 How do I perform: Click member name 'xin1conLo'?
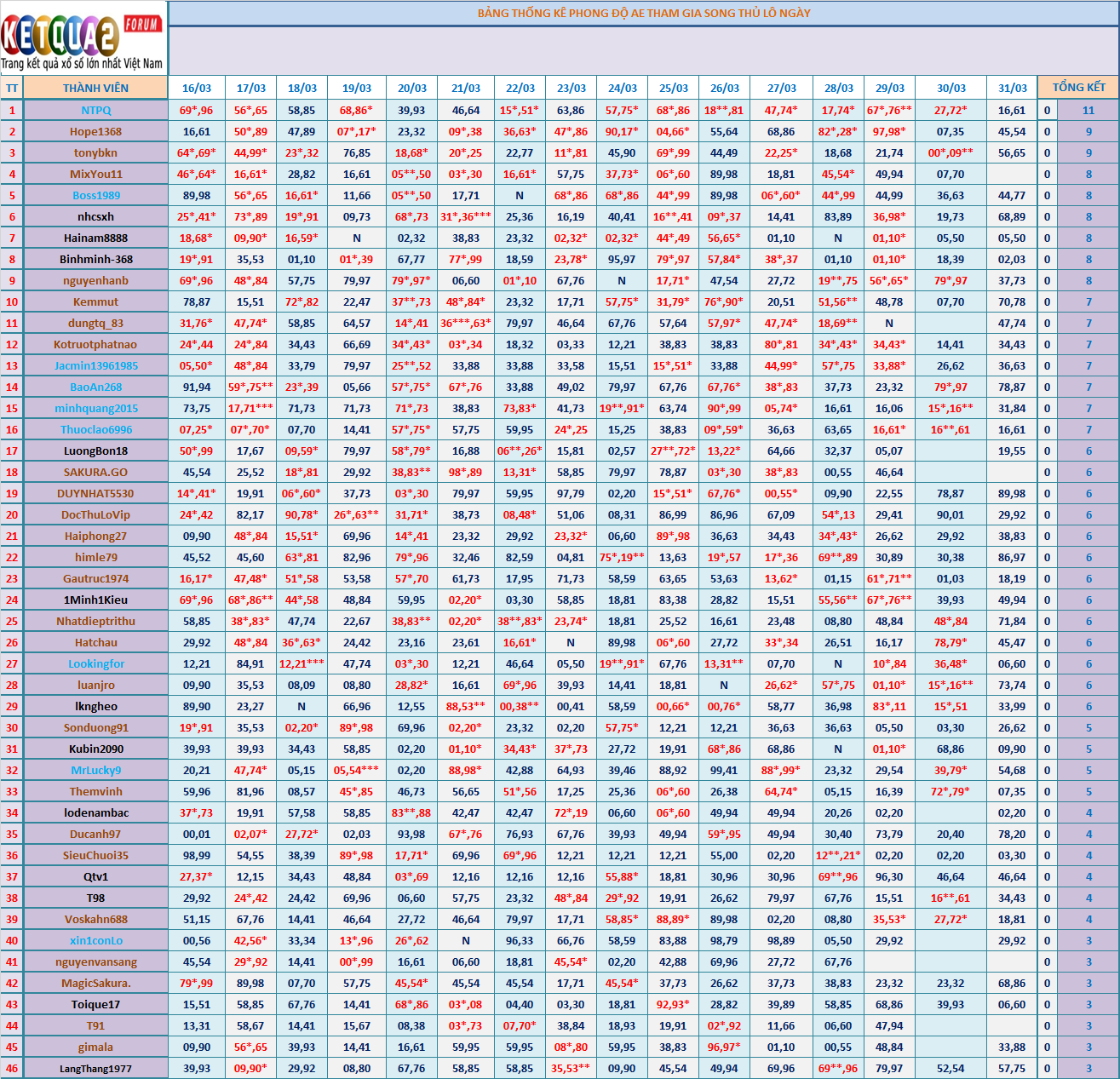coord(95,940)
